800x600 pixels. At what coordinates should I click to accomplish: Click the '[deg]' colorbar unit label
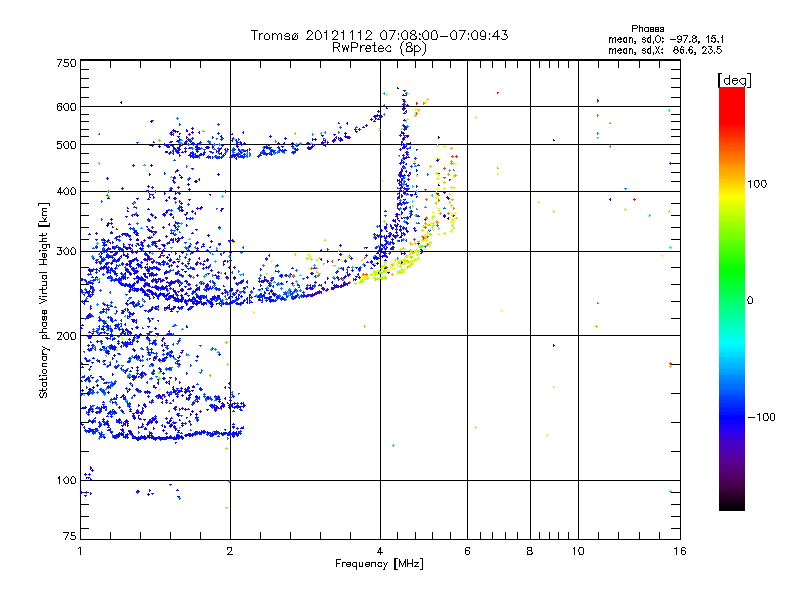[734, 80]
